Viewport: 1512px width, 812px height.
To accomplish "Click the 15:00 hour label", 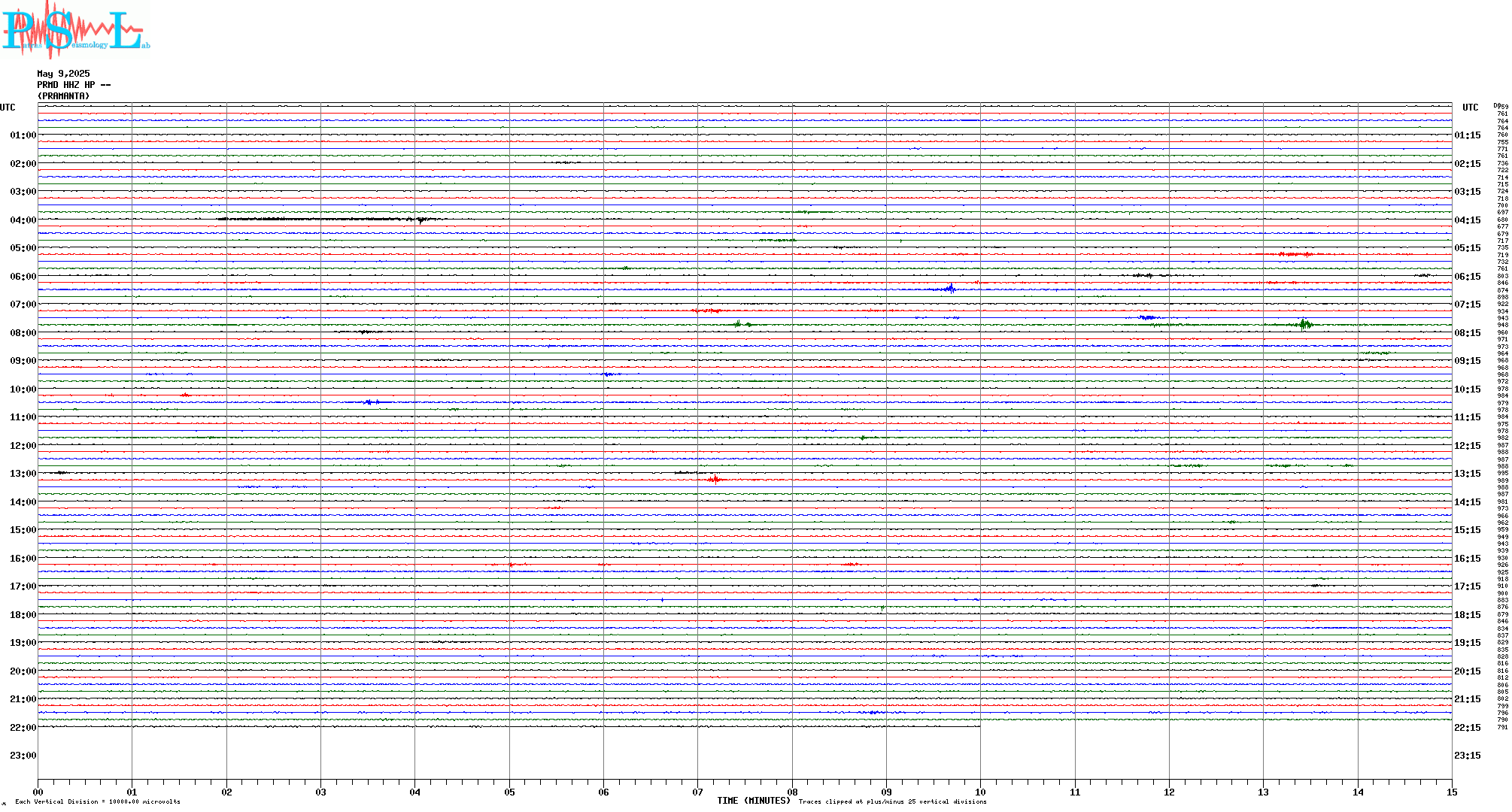I will [x=23, y=530].
